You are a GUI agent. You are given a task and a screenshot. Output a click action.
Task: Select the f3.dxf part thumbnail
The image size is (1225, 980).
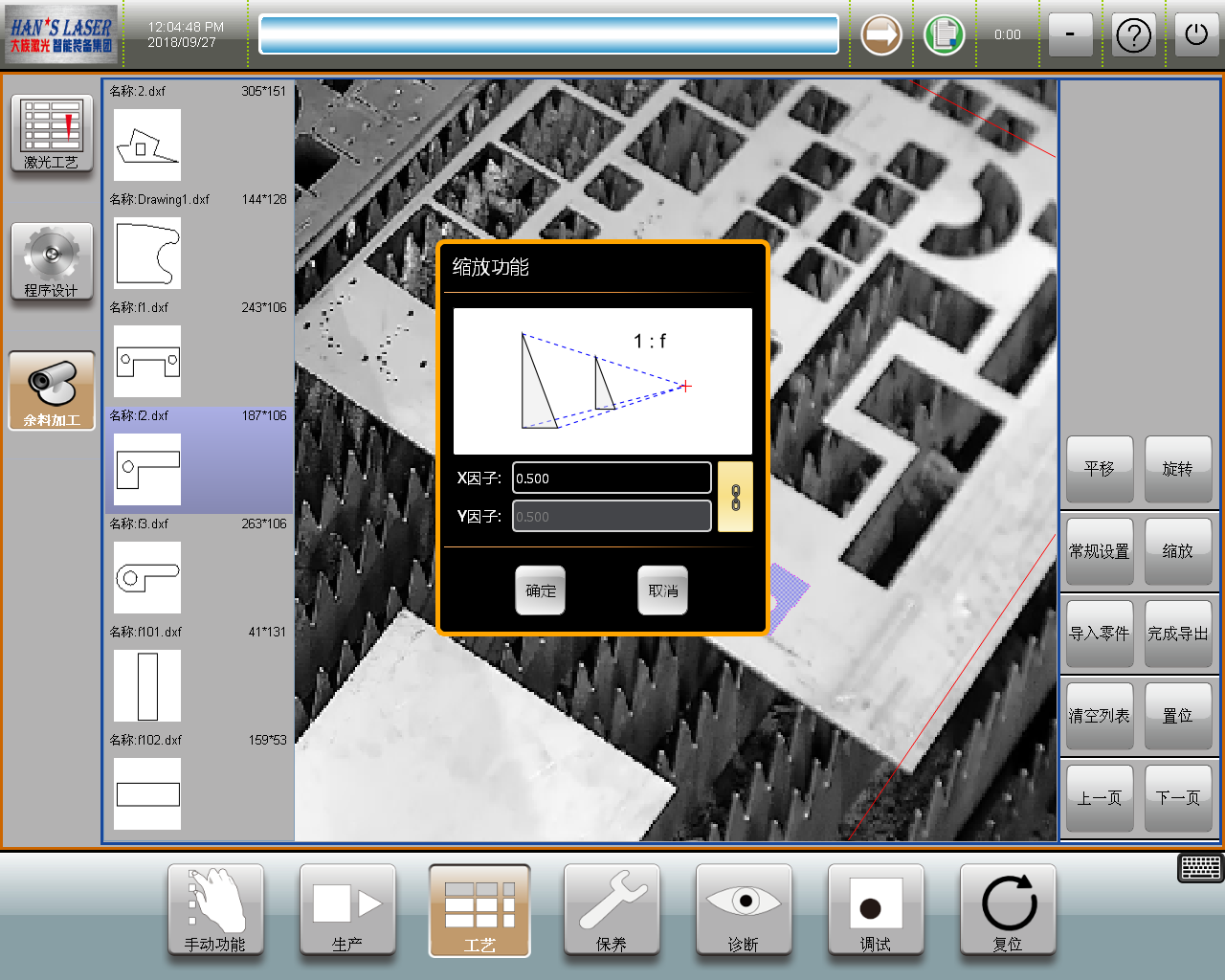pos(147,577)
